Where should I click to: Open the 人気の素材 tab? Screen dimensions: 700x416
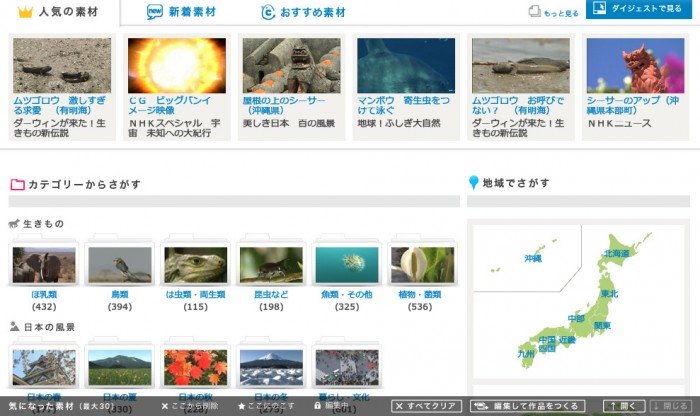tap(60, 12)
